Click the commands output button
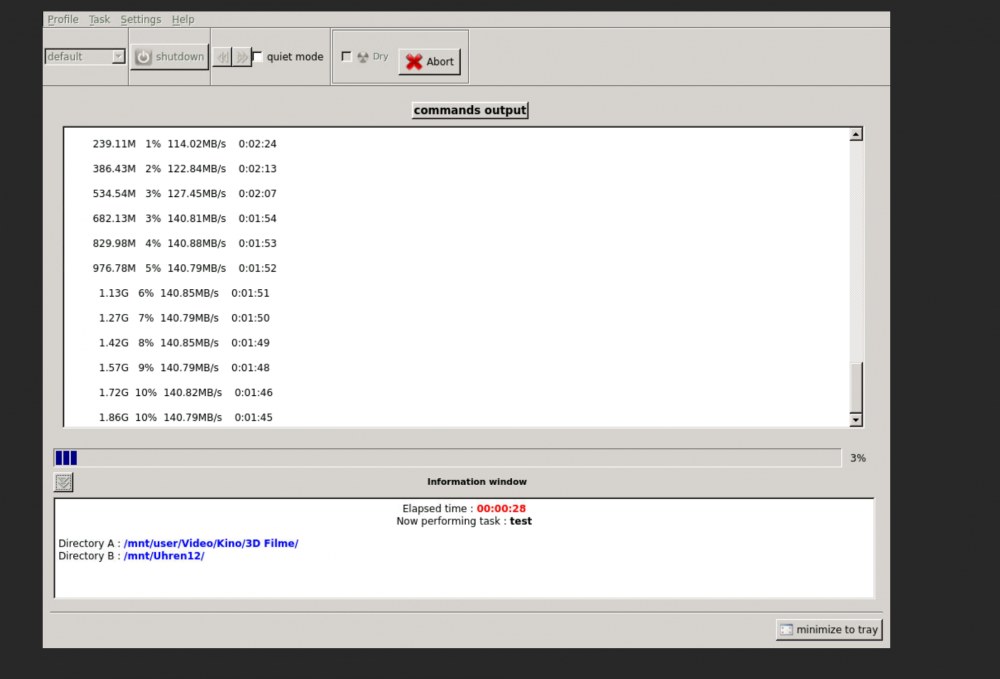Viewport: 1000px width, 679px height. pyautogui.click(x=470, y=110)
